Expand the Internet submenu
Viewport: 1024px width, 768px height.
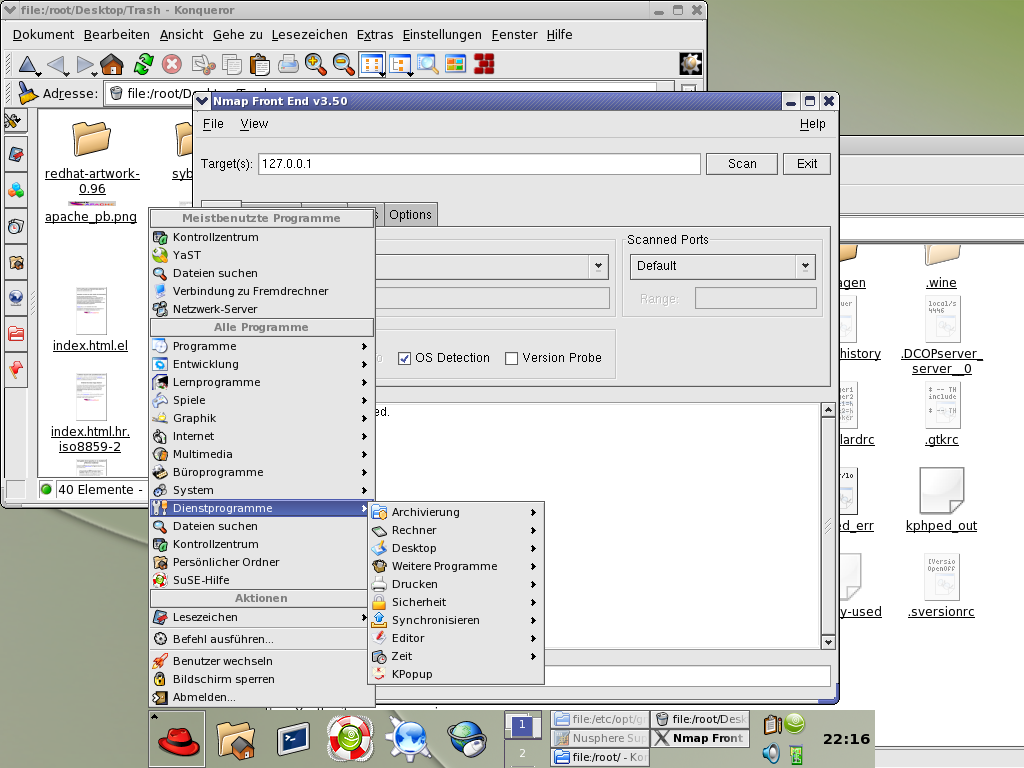click(261, 436)
